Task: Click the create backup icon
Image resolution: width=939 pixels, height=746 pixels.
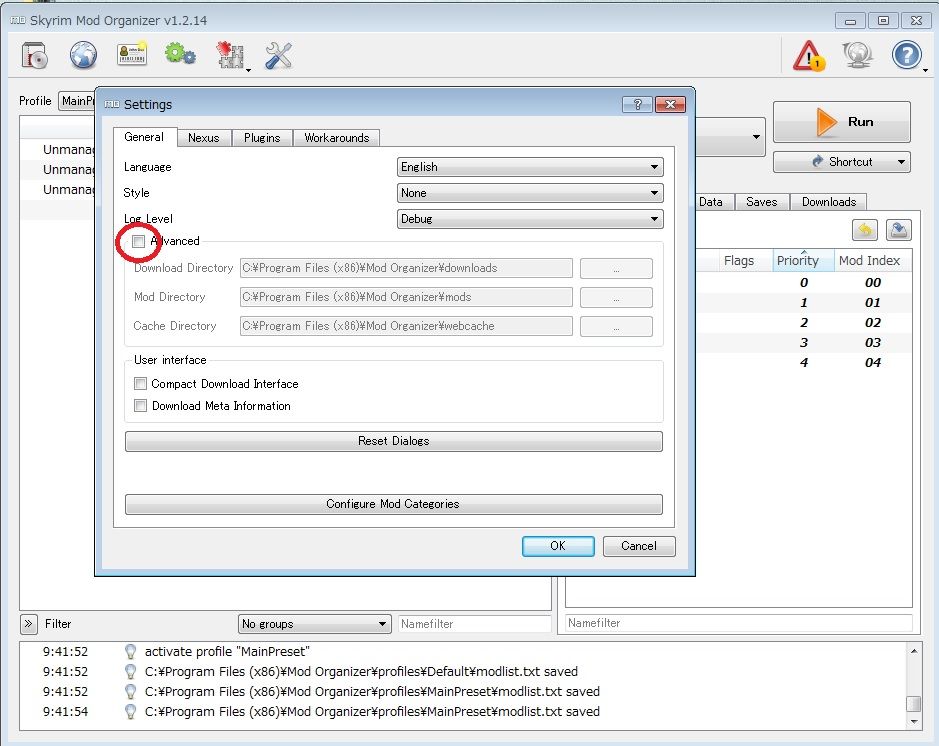Action: coord(898,230)
